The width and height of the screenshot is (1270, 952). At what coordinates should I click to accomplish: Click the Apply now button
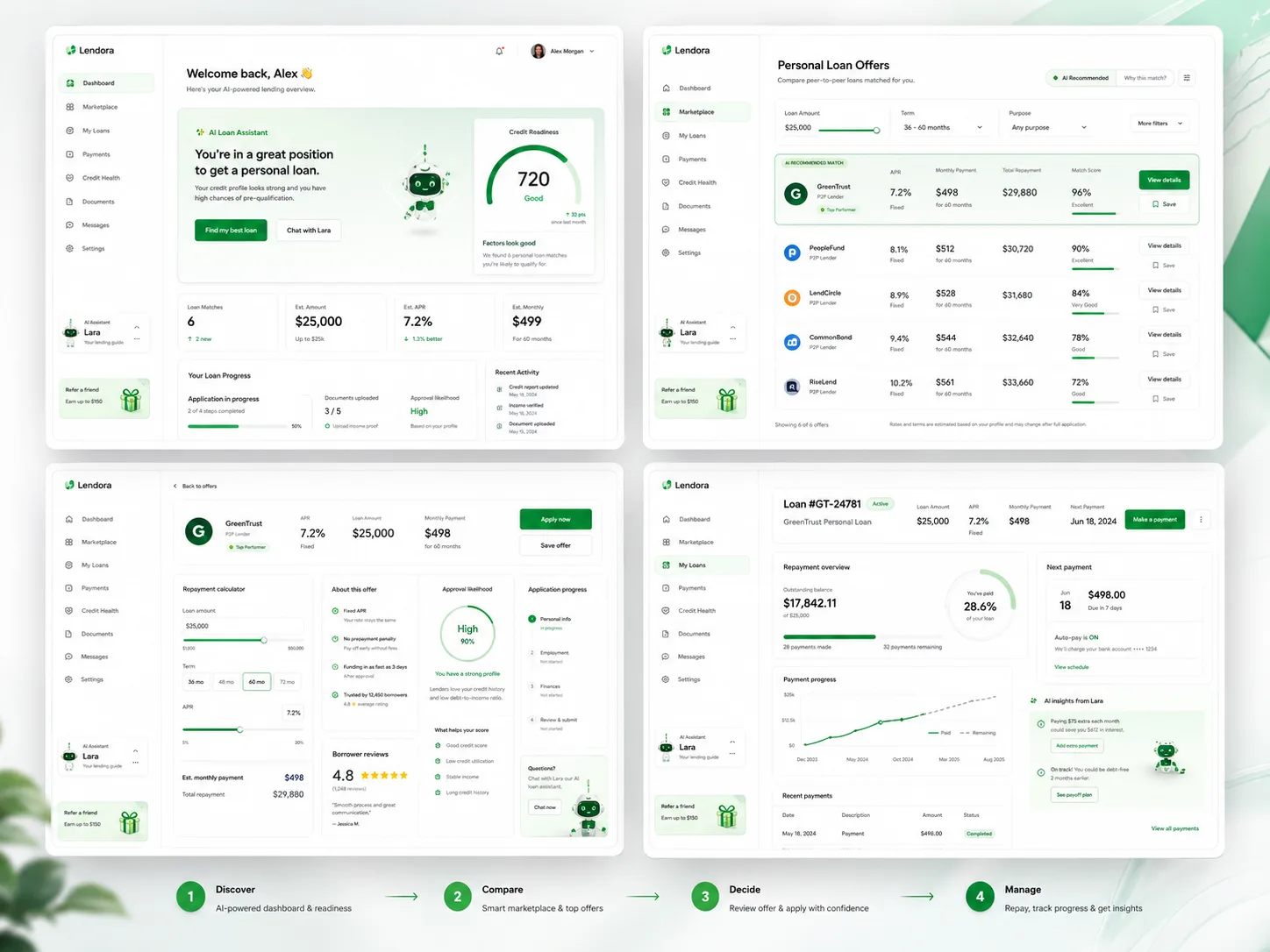coord(555,519)
